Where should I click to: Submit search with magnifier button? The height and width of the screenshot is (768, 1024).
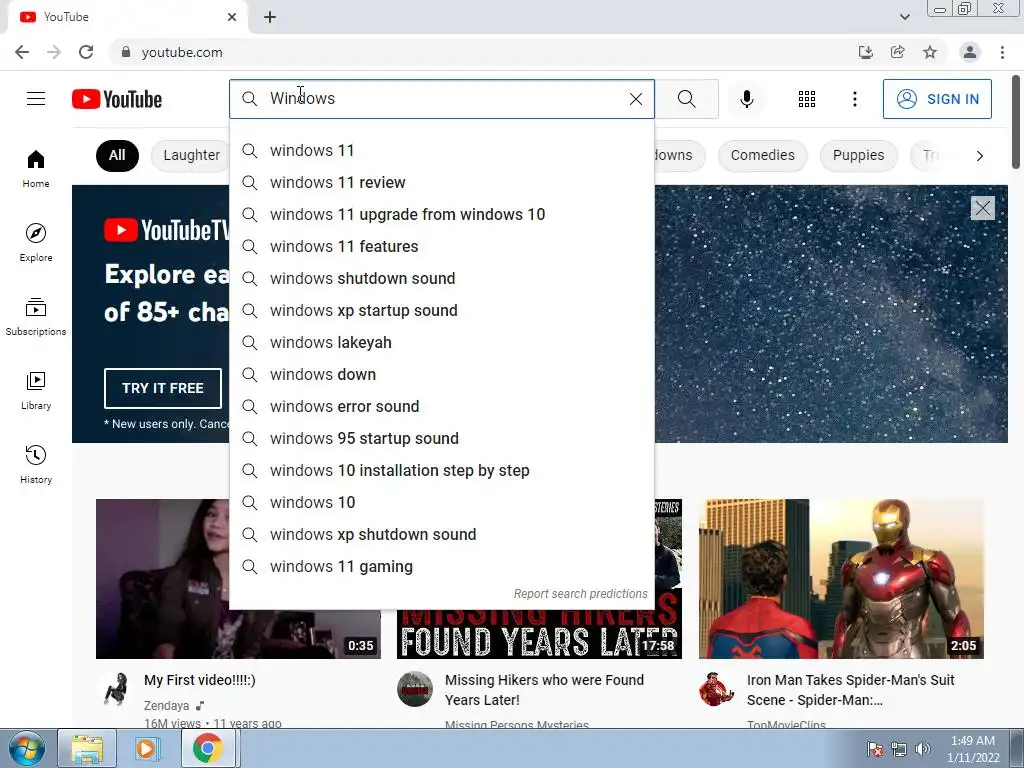click(x=686, y=99)
